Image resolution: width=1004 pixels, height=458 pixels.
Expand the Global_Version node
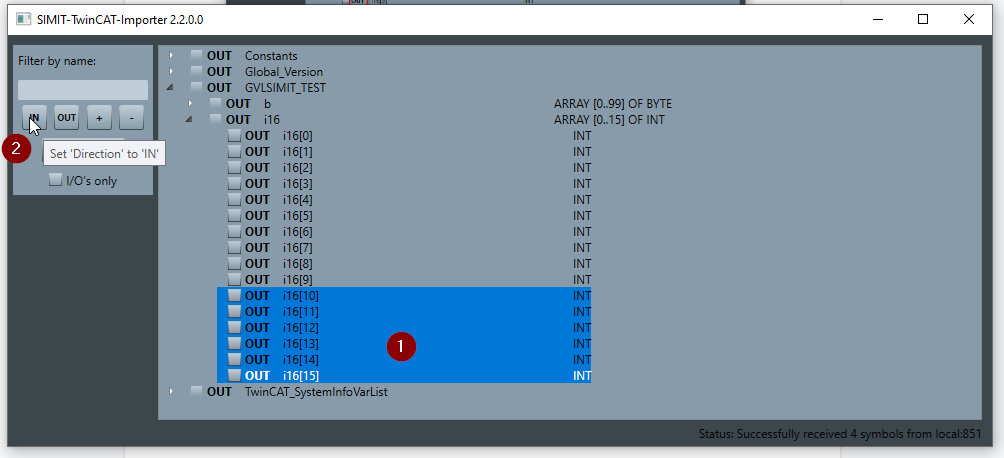click(x=171, y=72)
